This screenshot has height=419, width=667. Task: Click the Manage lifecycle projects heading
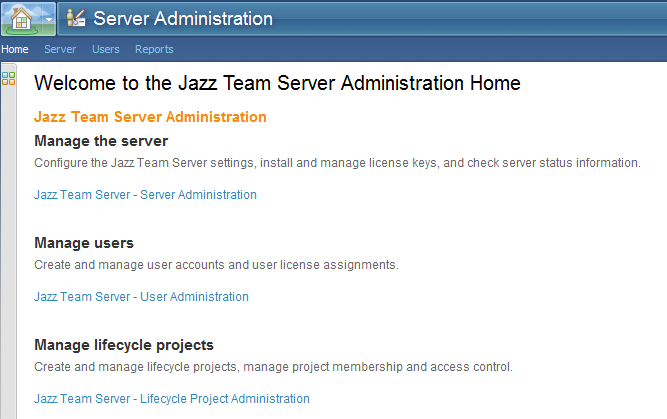tap(124, 345)
